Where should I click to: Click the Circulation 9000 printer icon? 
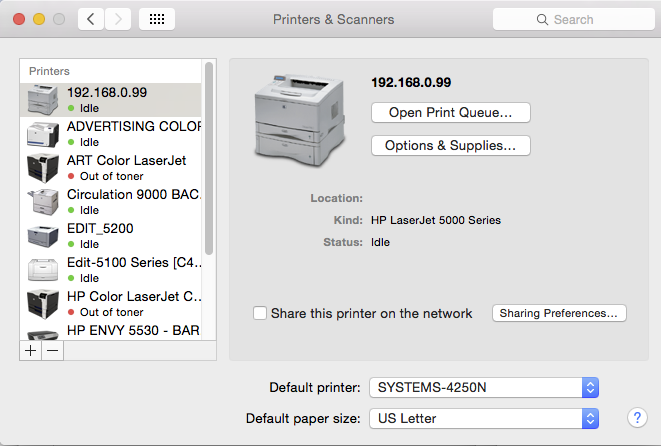click(43, 201)
